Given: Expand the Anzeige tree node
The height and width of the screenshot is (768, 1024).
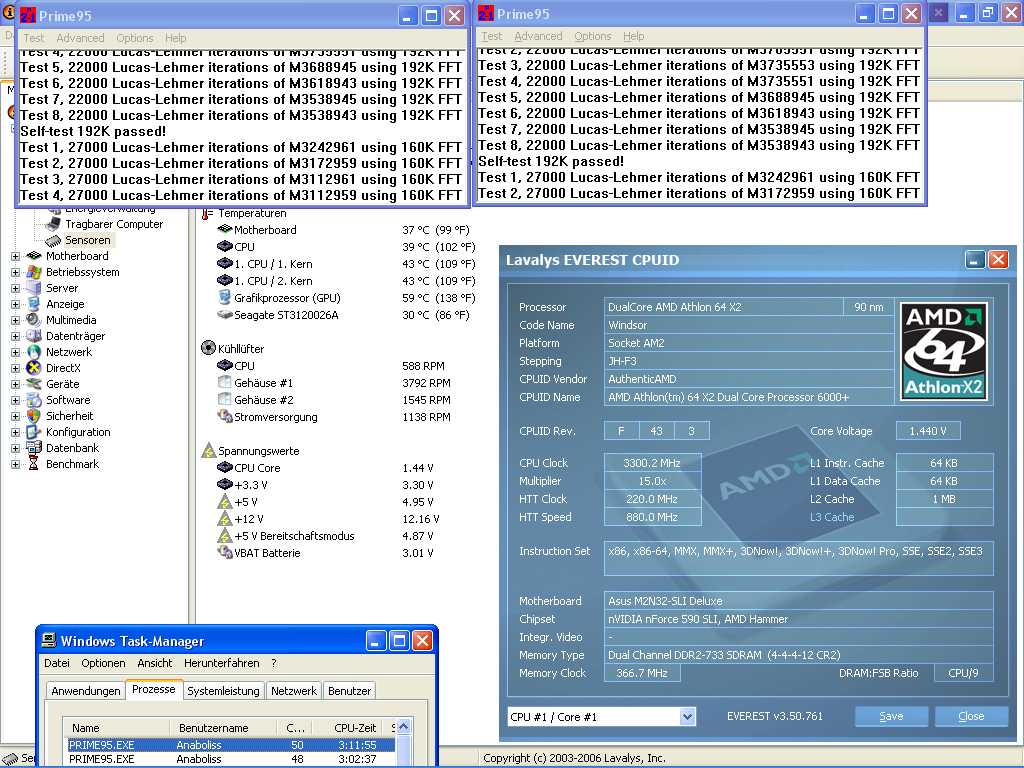Looking at the screenshot, I should coord(16,304).
